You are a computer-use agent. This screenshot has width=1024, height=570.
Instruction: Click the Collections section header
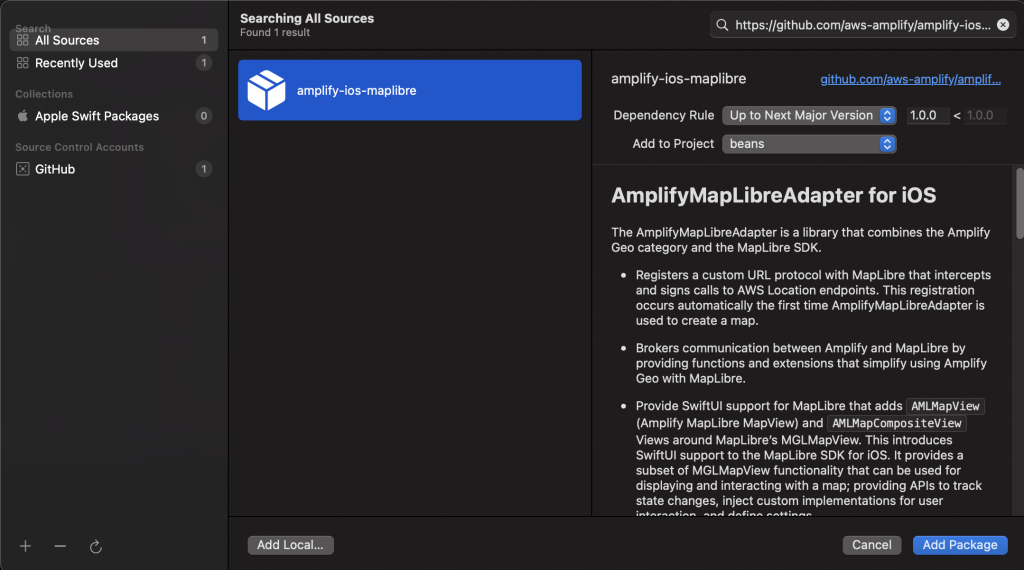(x=44, y=94)
